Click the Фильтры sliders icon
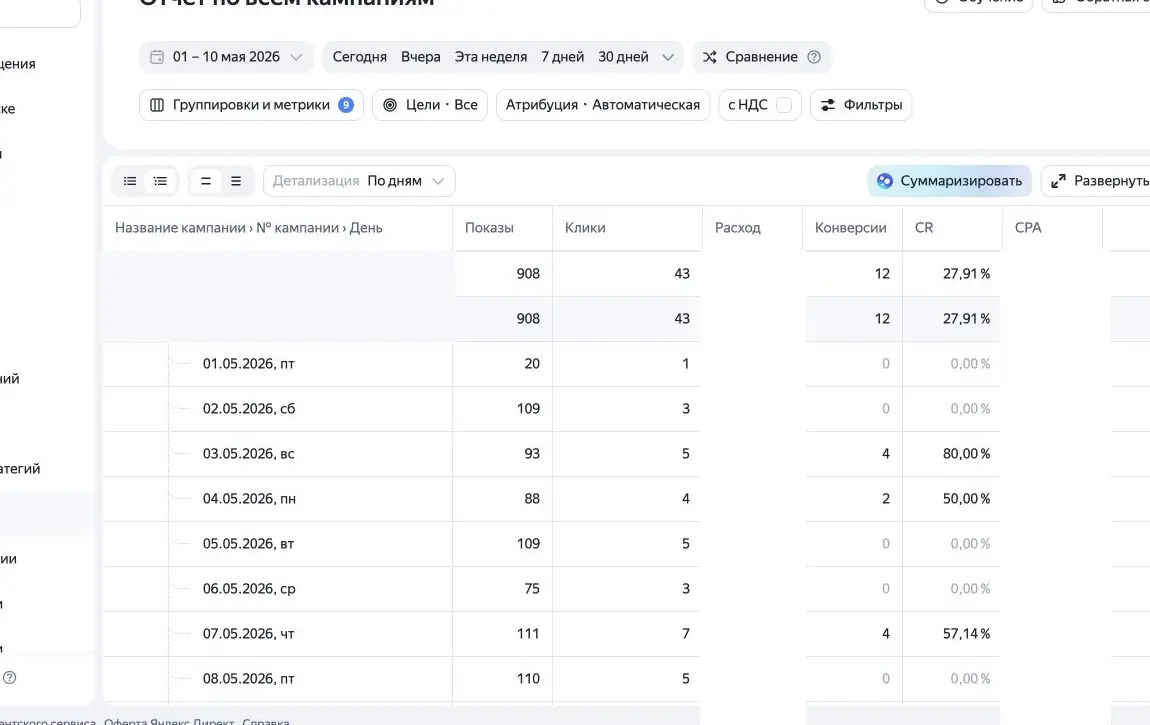This screenshot has width=1150, height=725. click(827, 105)
